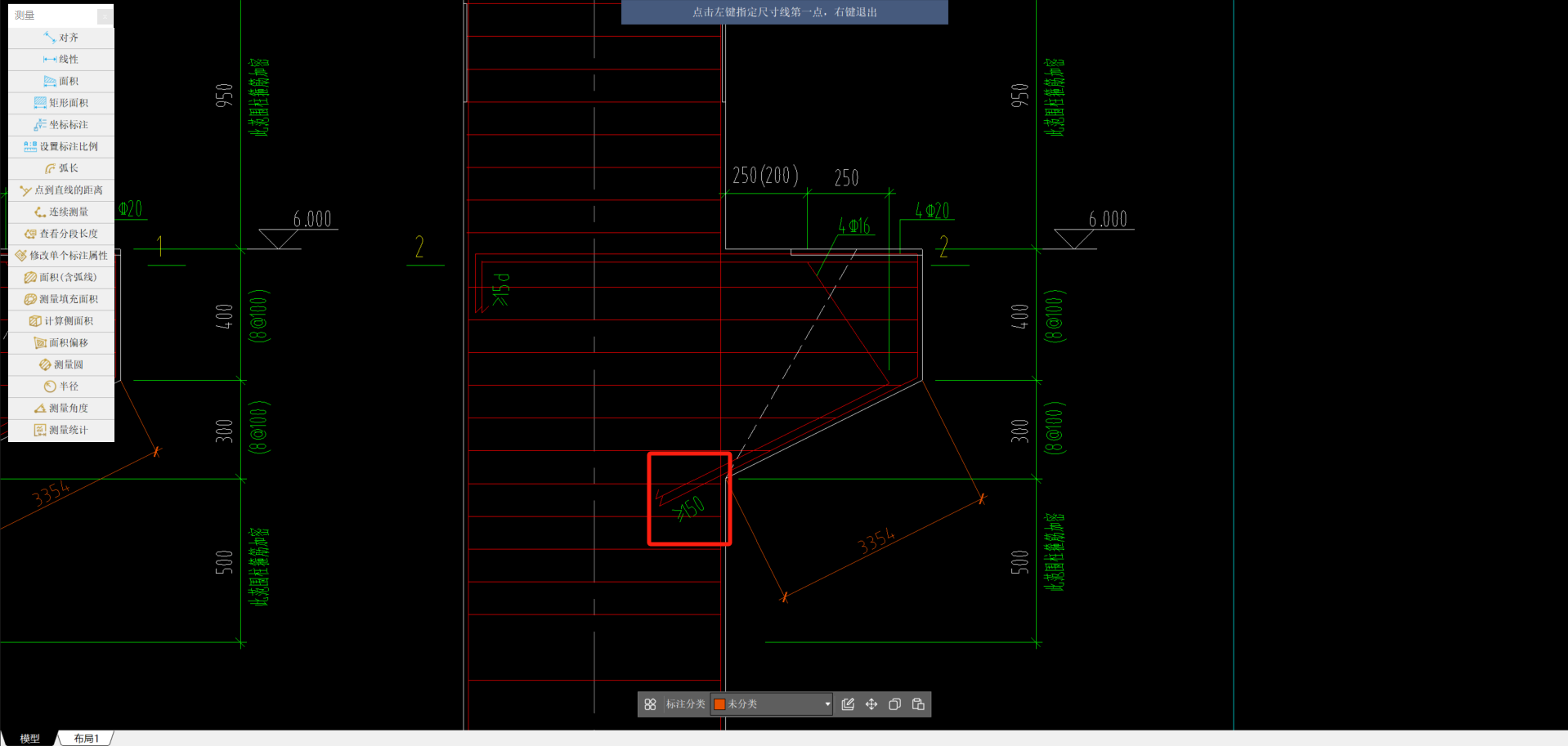Image resolution: width=1568 pixels, height=746 pixels.
Task: Click the 15d anchorage annotation text
Action: pyautogui.click(x=501, y=291)
